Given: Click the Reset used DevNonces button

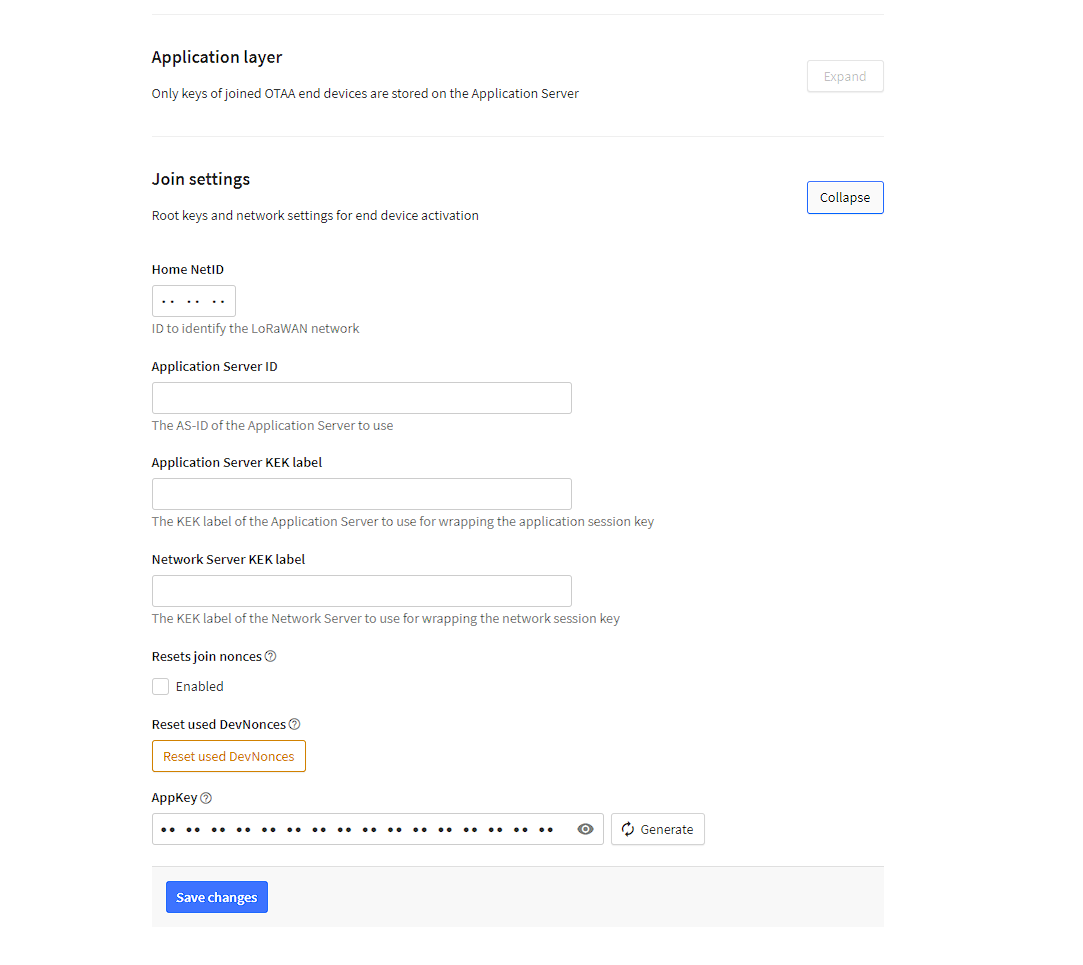Looking at the screenshot, I should click(x=229, y=756).
